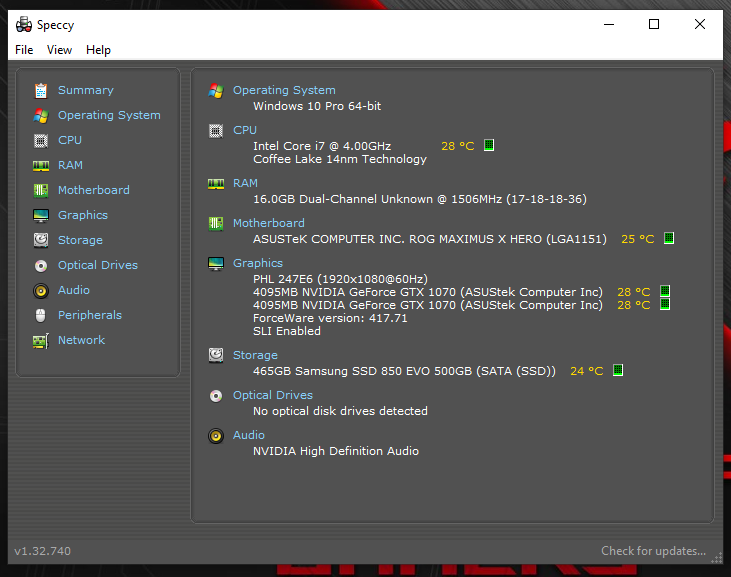The height and width of the screenshot is (577, 731).
Task: Open CPU section from sidebar
Action: pos(70,140)
